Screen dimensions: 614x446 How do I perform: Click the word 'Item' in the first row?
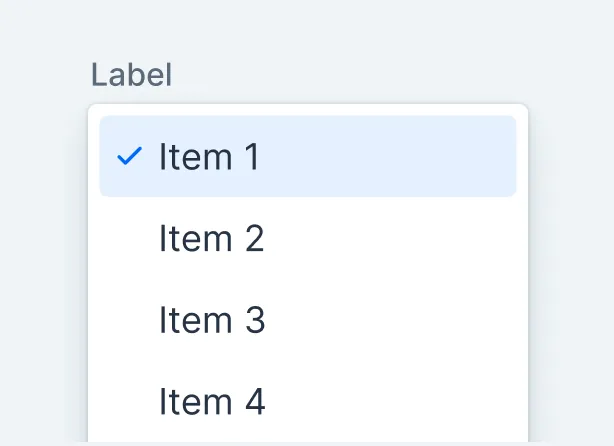(188, 157)
